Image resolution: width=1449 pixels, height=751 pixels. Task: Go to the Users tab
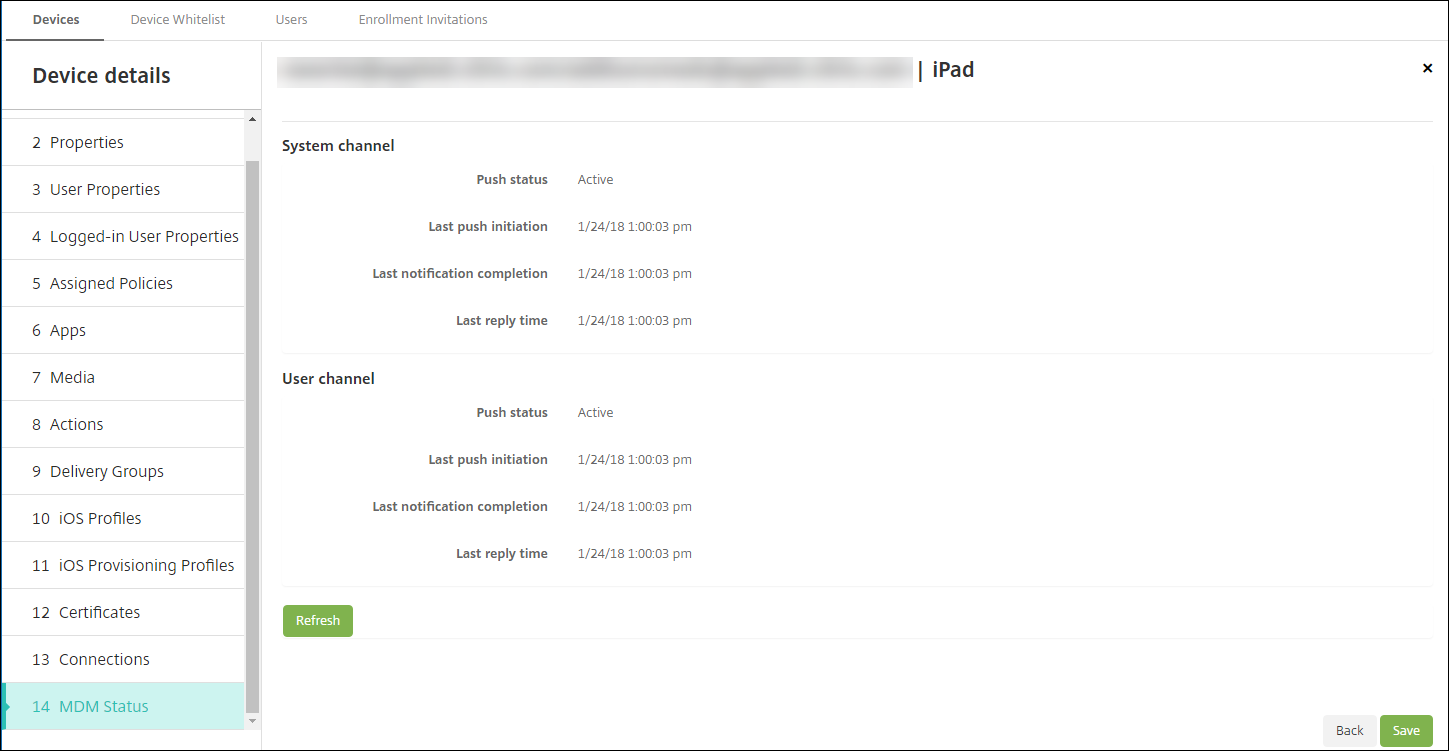292,20
